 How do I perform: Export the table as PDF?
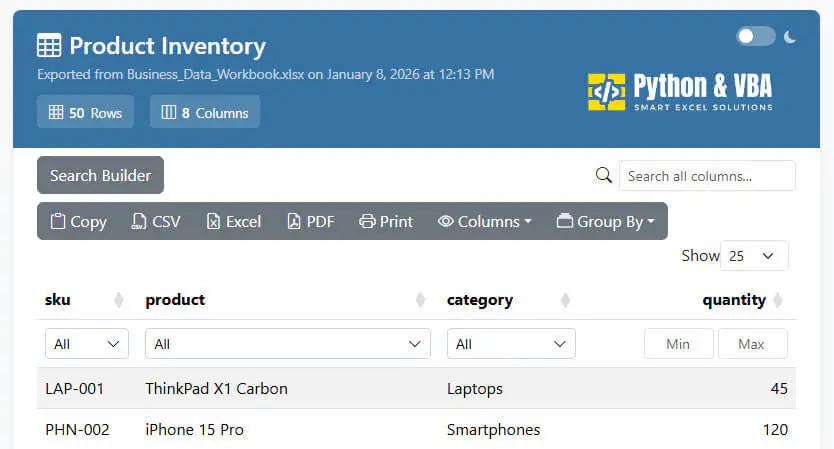[310, 222]
